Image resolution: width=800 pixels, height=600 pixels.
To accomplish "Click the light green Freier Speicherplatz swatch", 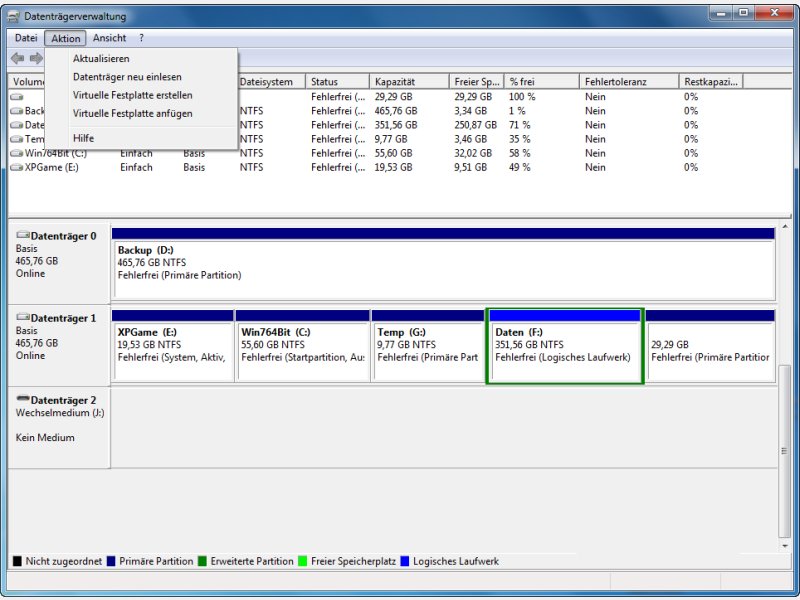I will point(303,561).
